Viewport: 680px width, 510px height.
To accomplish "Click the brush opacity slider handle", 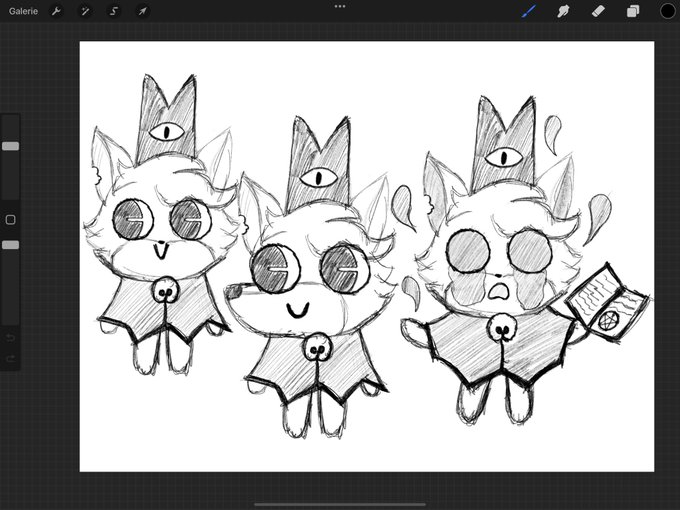I will 10,245.
